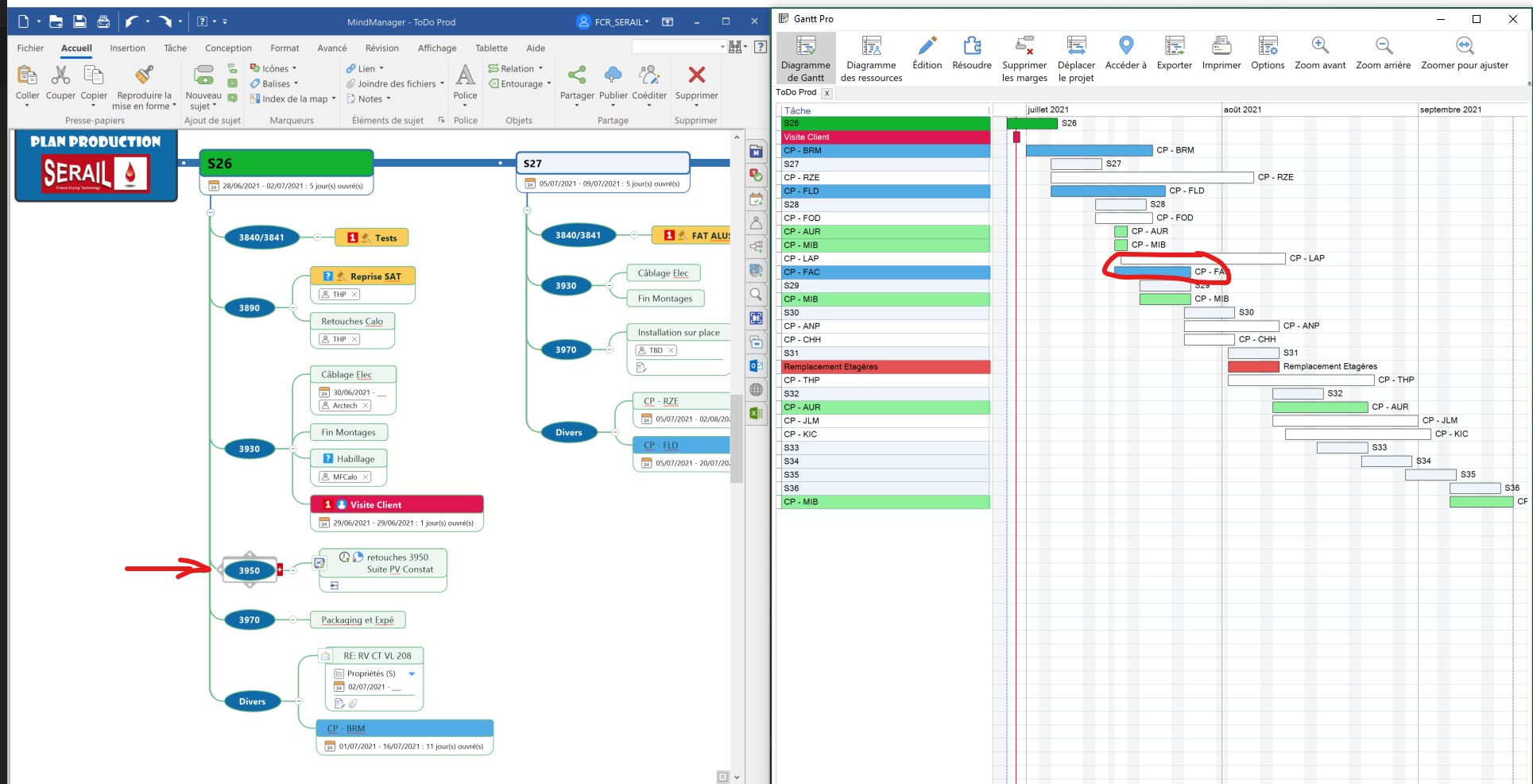The width and height of the screenshot is (1533, 784).
Task: Click the Publier cloud icon
Action: [x=613, y=76]
